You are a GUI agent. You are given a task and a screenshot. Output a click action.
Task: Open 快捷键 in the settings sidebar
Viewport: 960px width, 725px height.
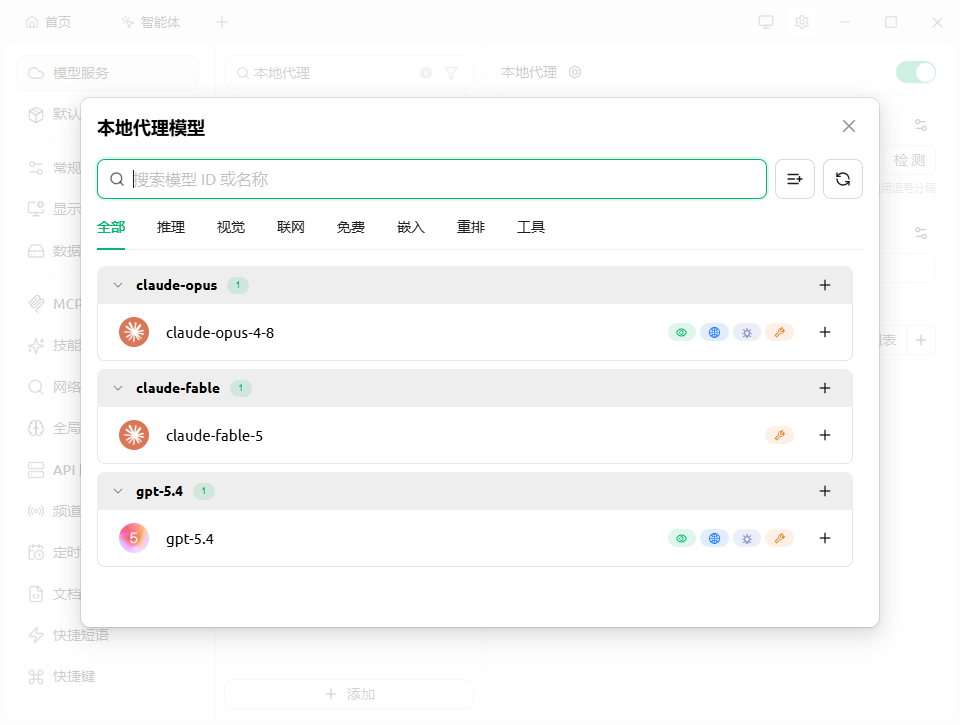pyautogui.click(x=62, y=676)
